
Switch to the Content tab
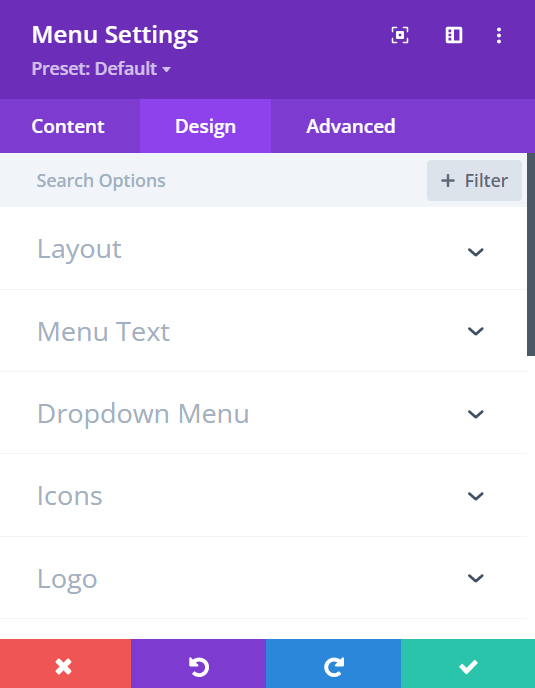[68, 126]
